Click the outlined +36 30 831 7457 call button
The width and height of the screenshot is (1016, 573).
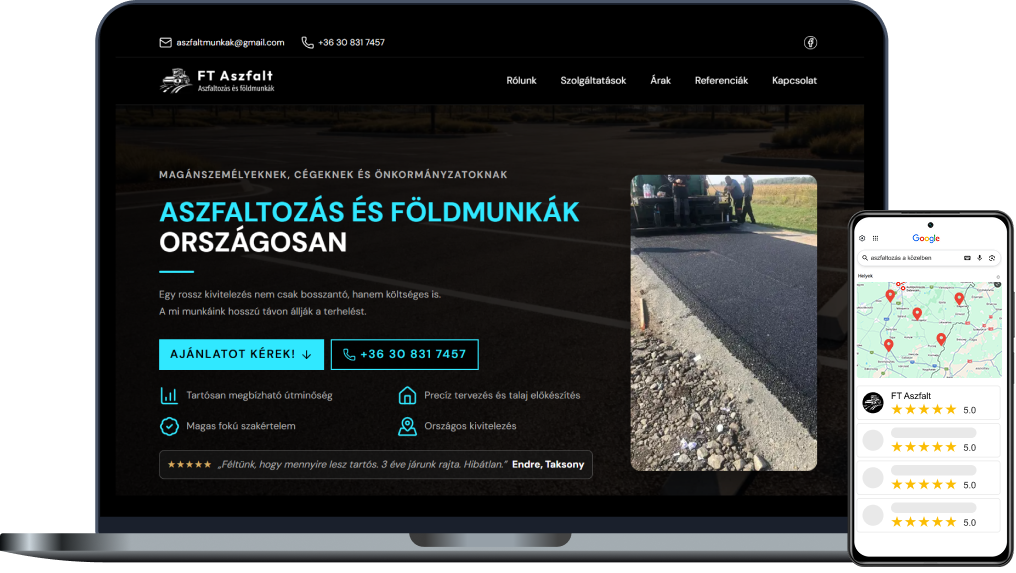[x=404, y=355]
